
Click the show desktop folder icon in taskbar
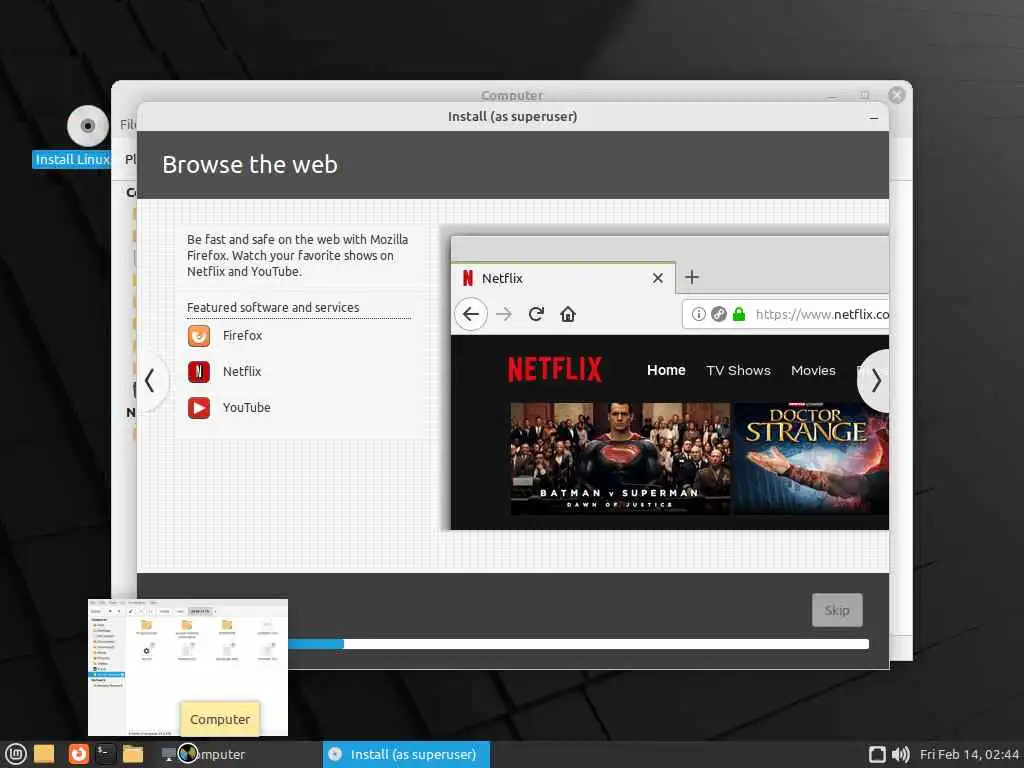point(44,754)
